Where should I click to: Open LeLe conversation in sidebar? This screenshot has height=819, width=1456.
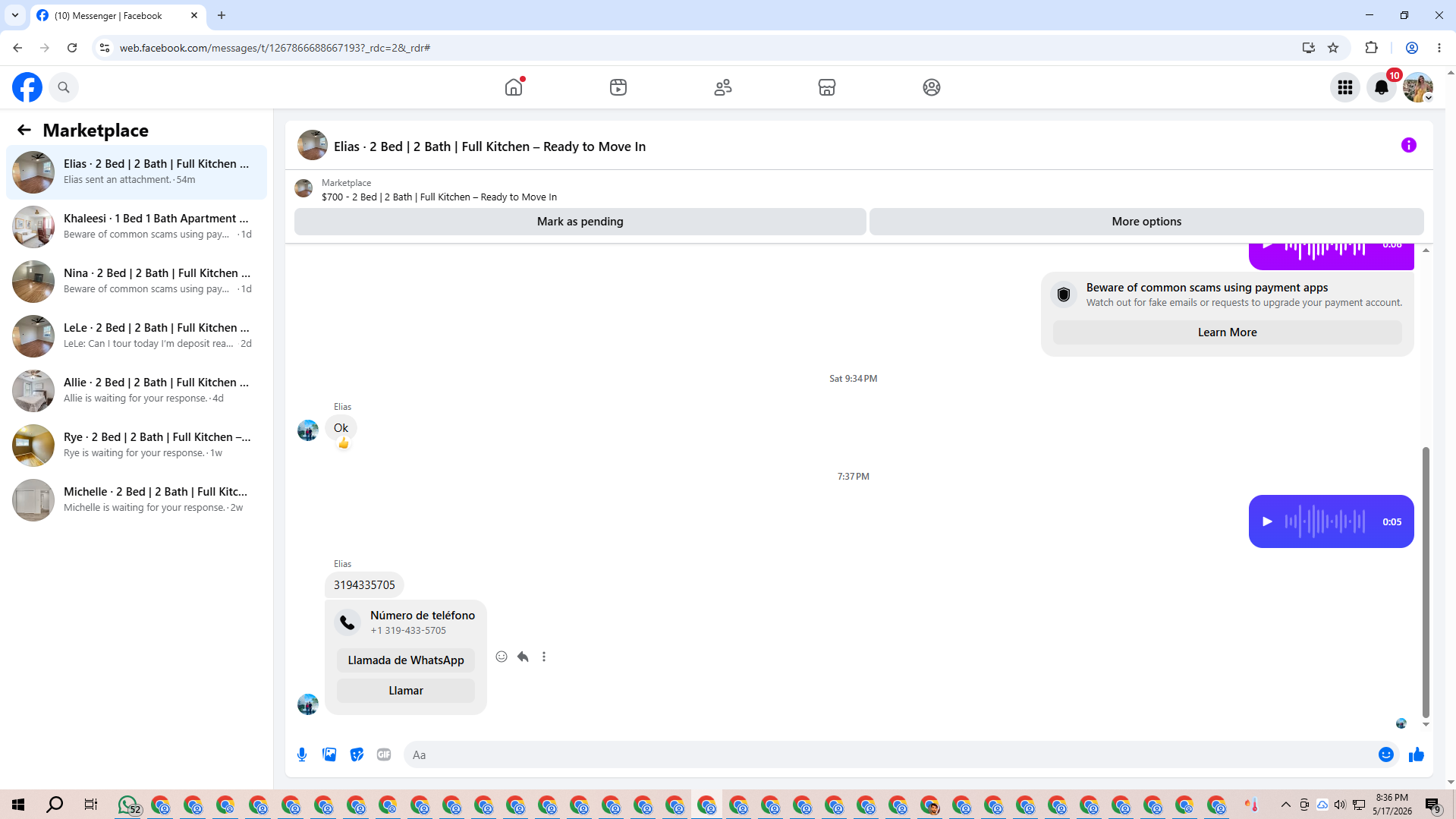137,335
